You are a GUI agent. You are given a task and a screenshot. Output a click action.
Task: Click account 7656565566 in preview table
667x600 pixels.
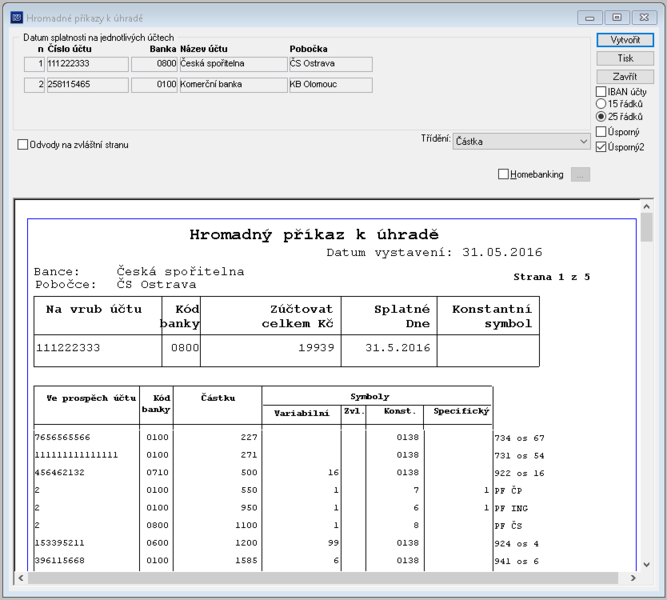[x=63, y=437]
